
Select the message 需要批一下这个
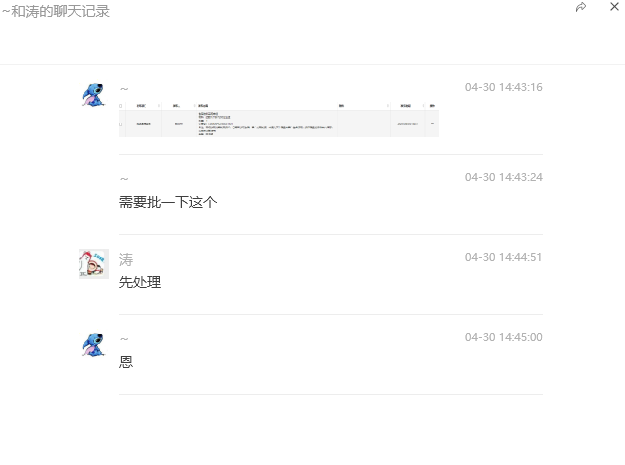coord(168,202)
